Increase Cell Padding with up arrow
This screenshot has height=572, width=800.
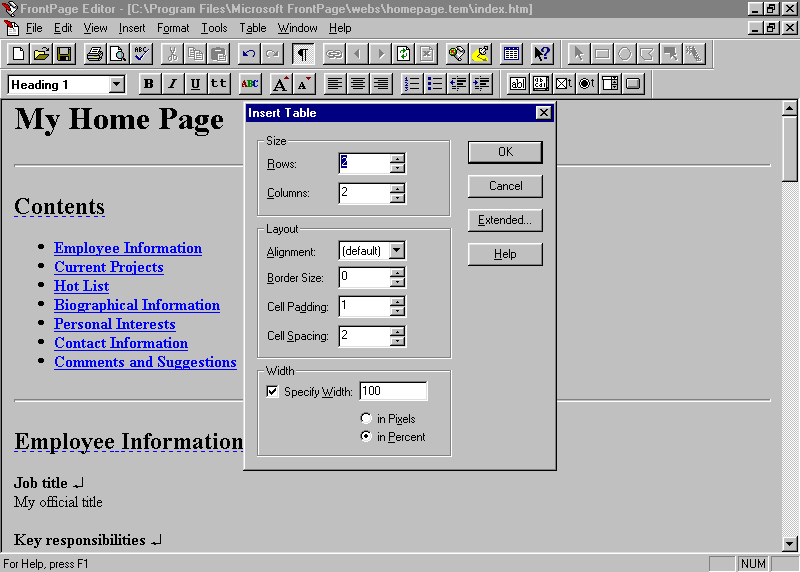pyautogui.click(x=397, y=302)
